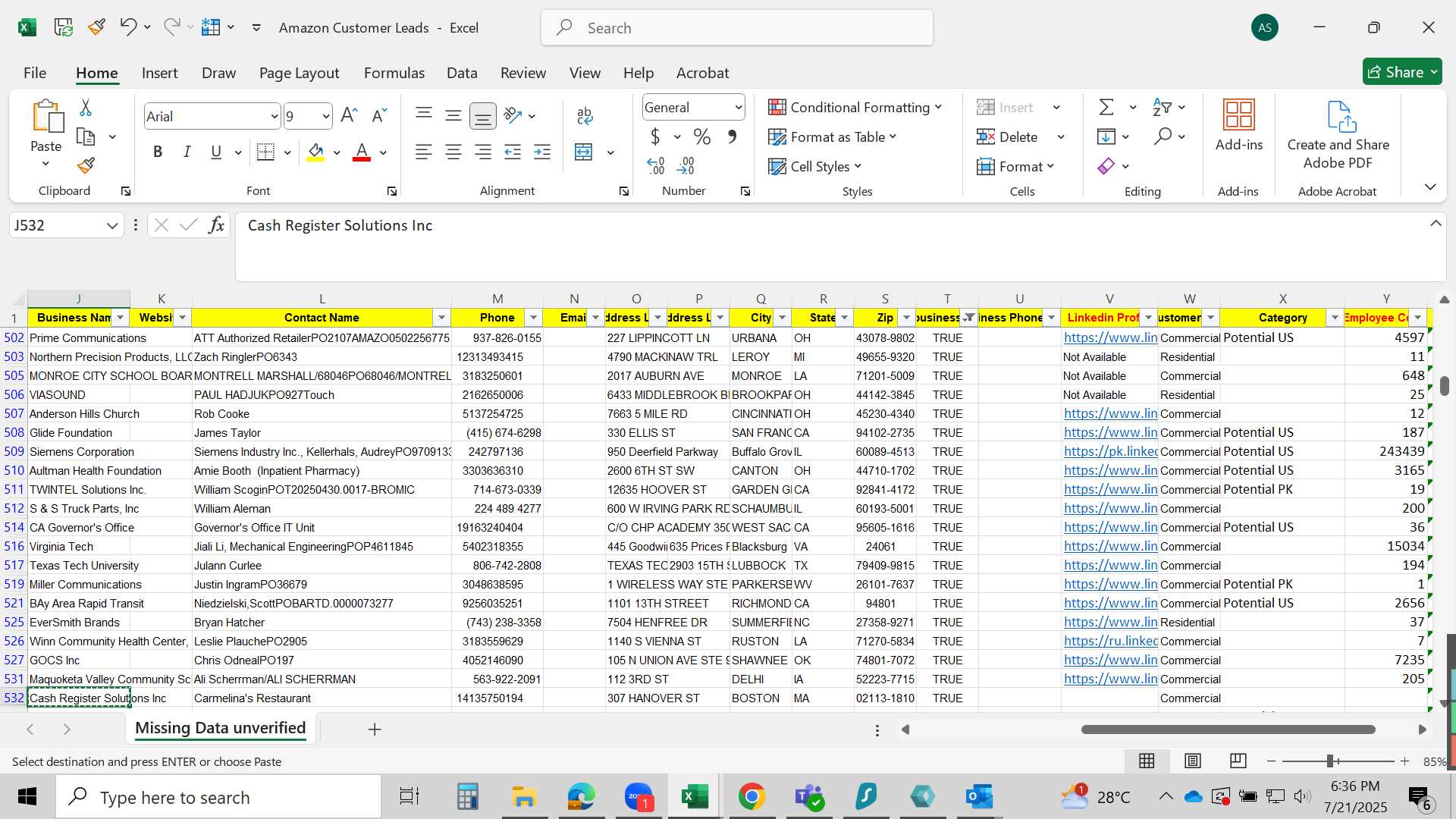1456x819 pixels.
Task: Expand the Format as Table menu
Action: tap(833, 137)
